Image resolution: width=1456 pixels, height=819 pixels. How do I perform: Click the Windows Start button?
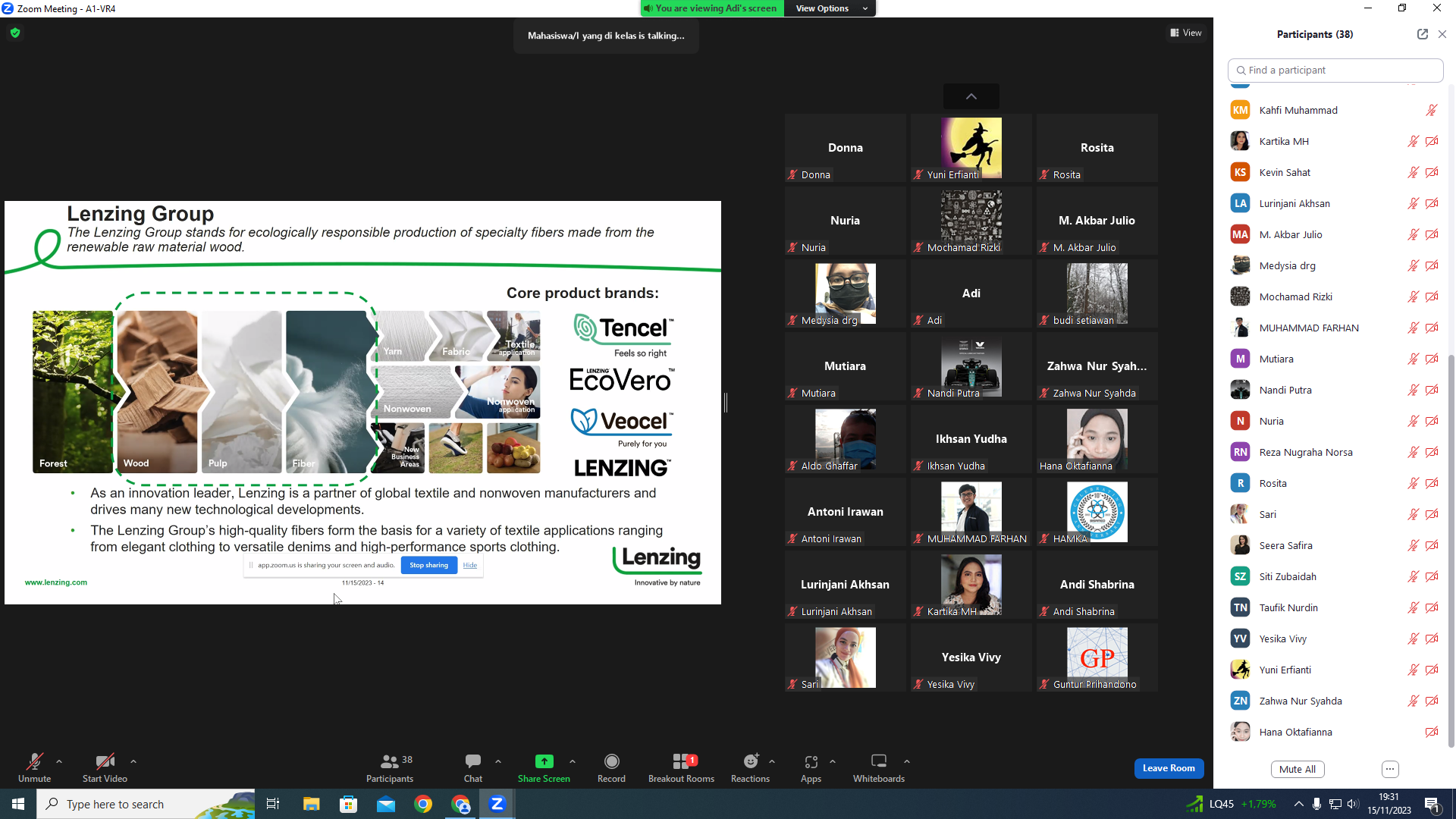click(x=18, y=804)
